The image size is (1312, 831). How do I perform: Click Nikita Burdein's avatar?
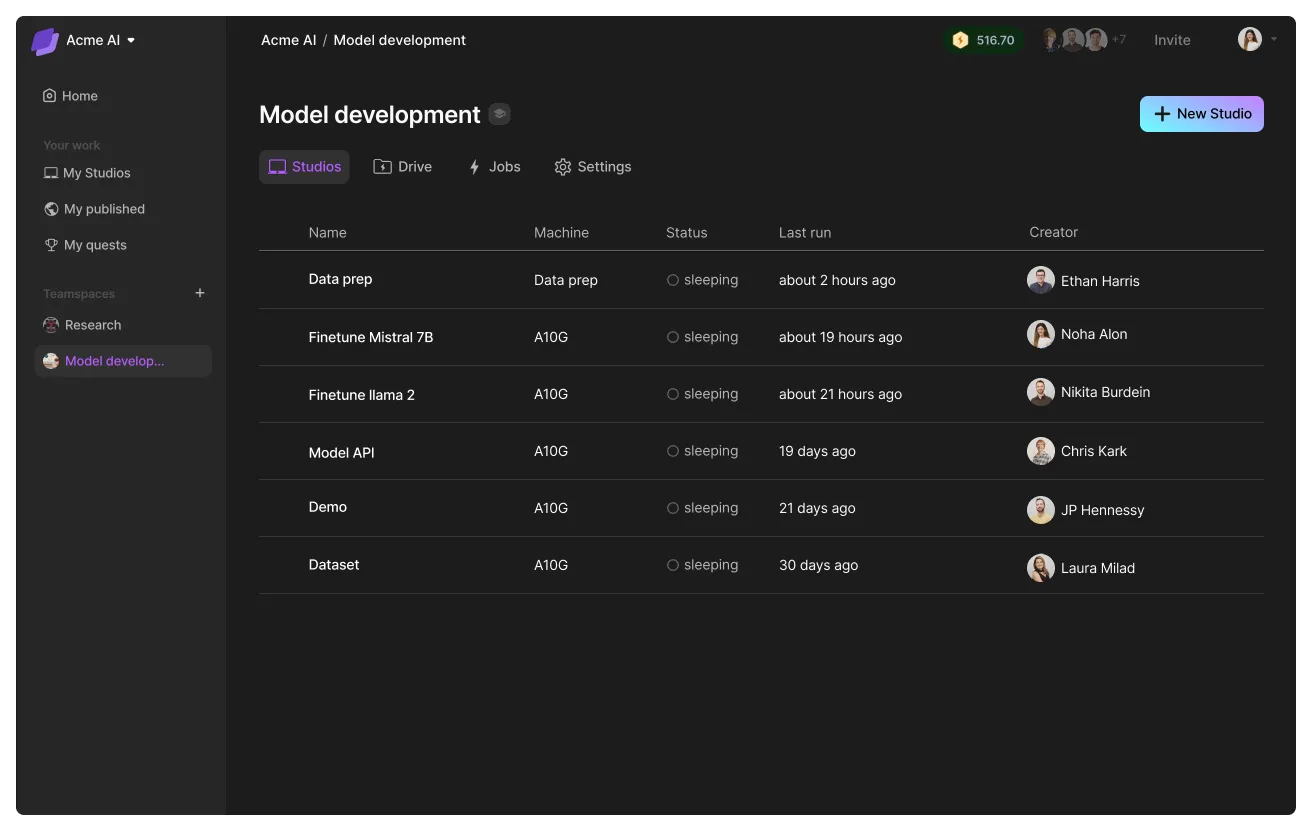1041,392
